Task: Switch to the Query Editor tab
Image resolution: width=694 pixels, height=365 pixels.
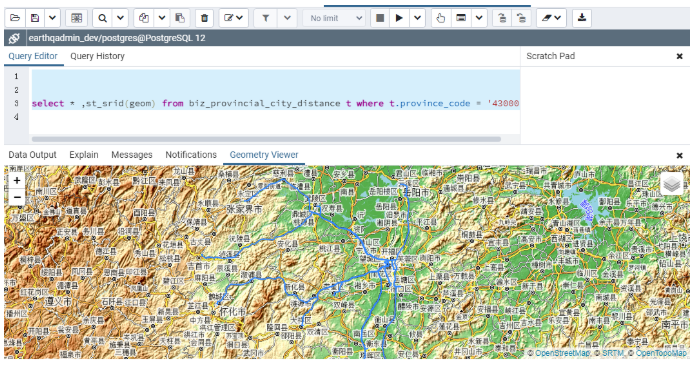Action: click(33, 56)
